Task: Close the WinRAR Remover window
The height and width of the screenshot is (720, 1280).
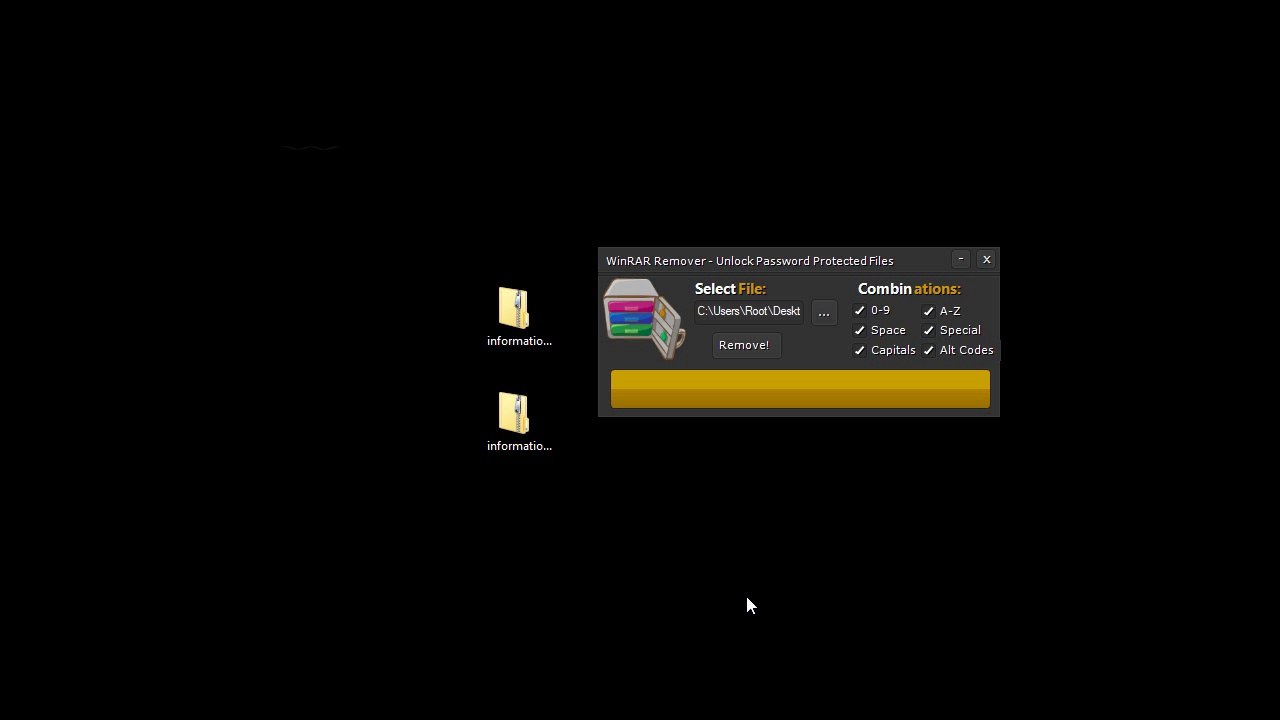Action: pyautogui.click(x=986, y=259)
